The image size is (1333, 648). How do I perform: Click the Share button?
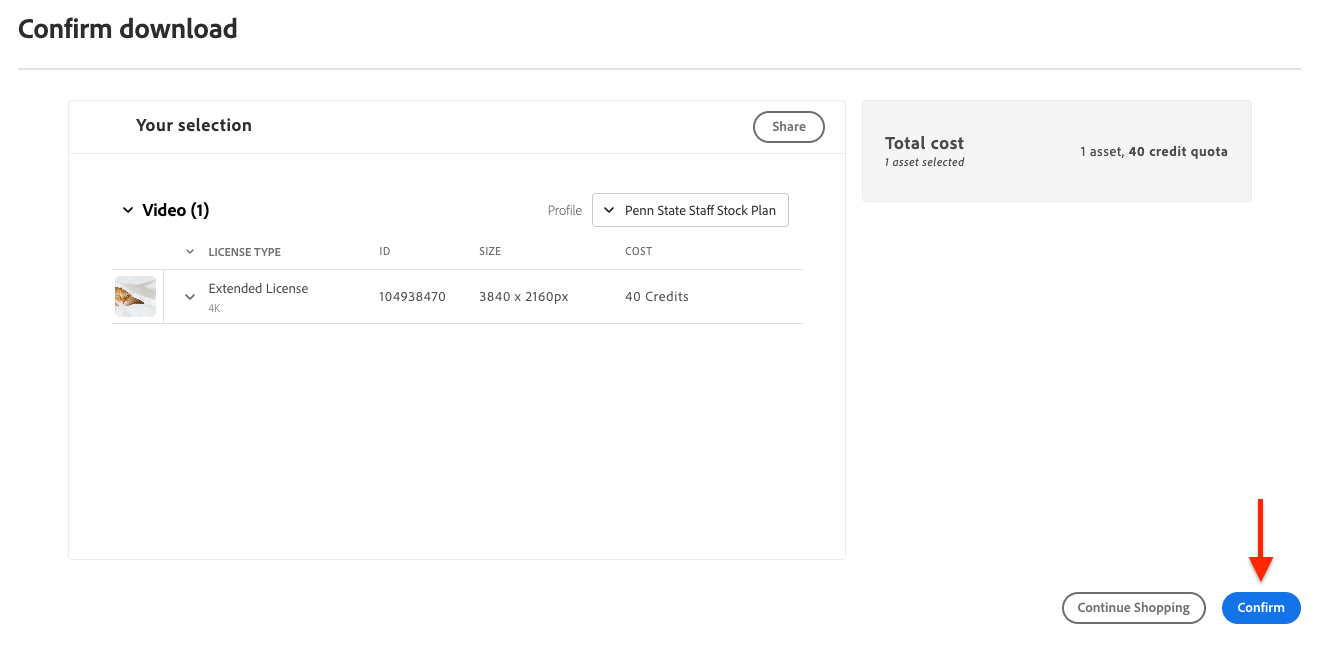(x=788, y=127)
